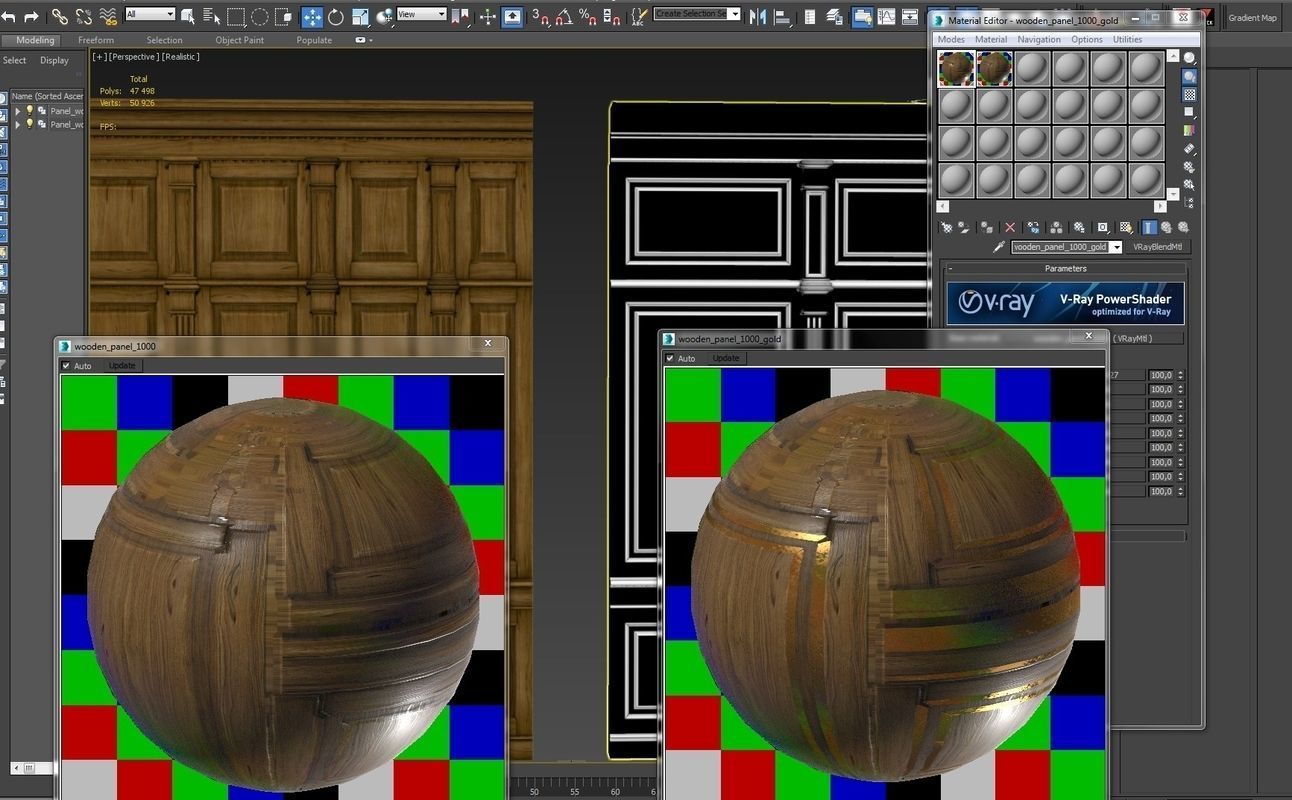
Task: Select the first wooden material sample slot
Action: tap(956, 69)
